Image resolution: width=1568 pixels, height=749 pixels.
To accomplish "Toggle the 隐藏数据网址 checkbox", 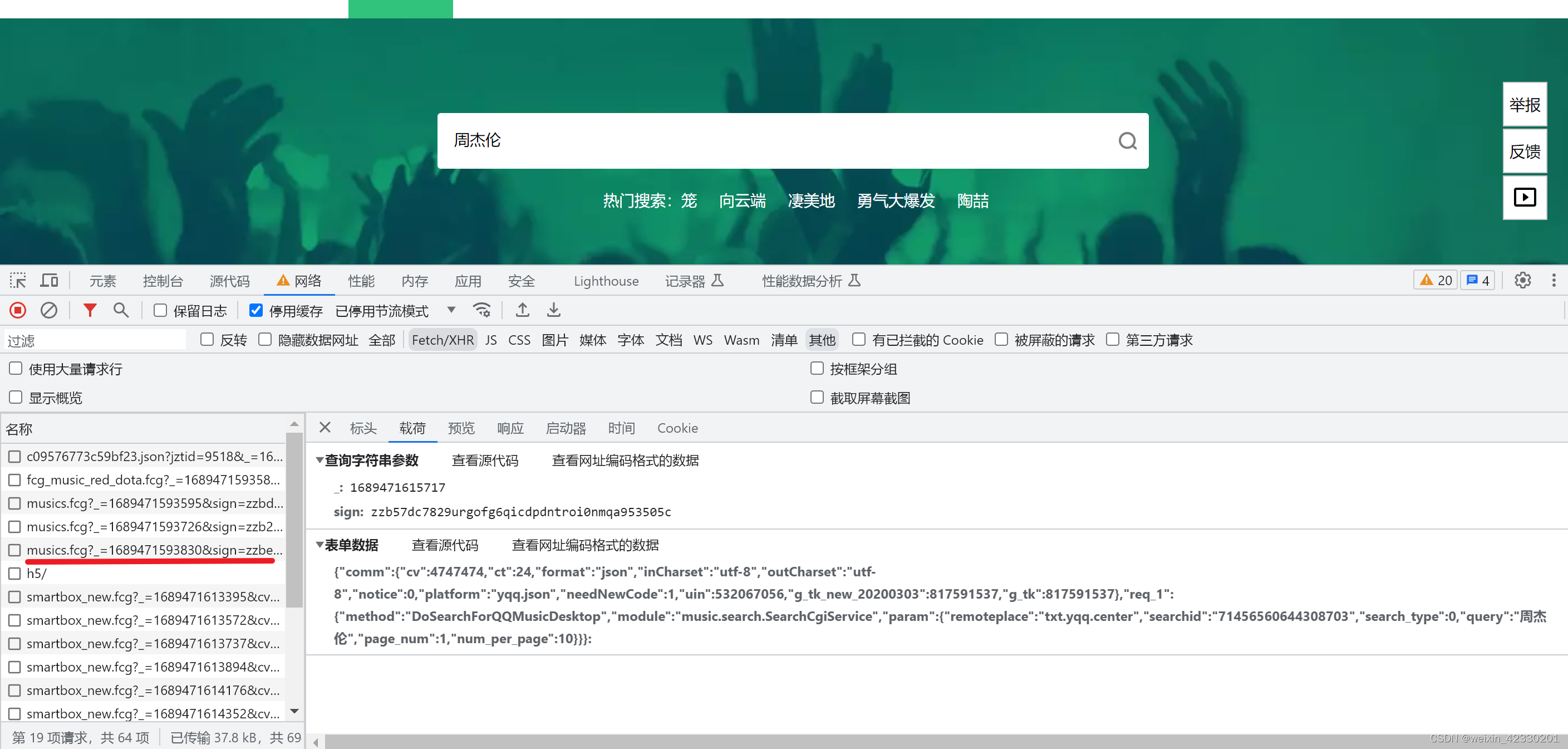I will [265, 340].
